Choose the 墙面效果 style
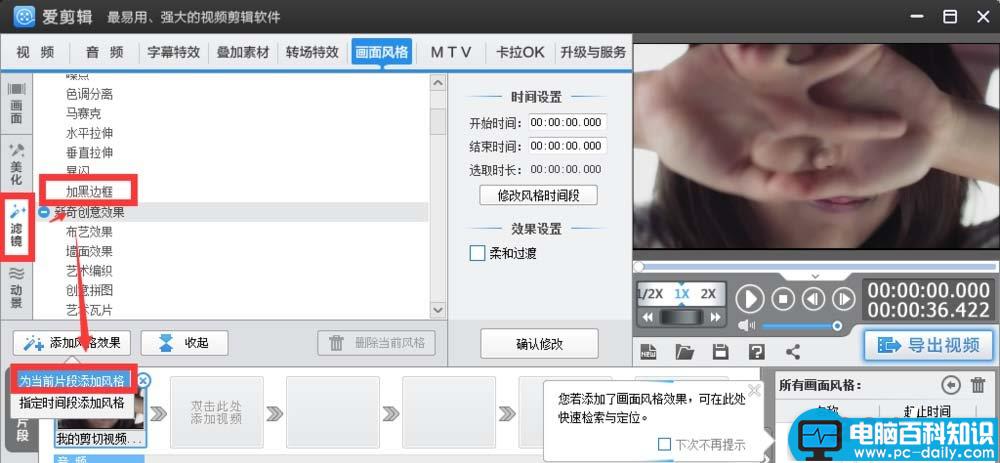This screenshot has height=463, width=1000. coord(89,251)
